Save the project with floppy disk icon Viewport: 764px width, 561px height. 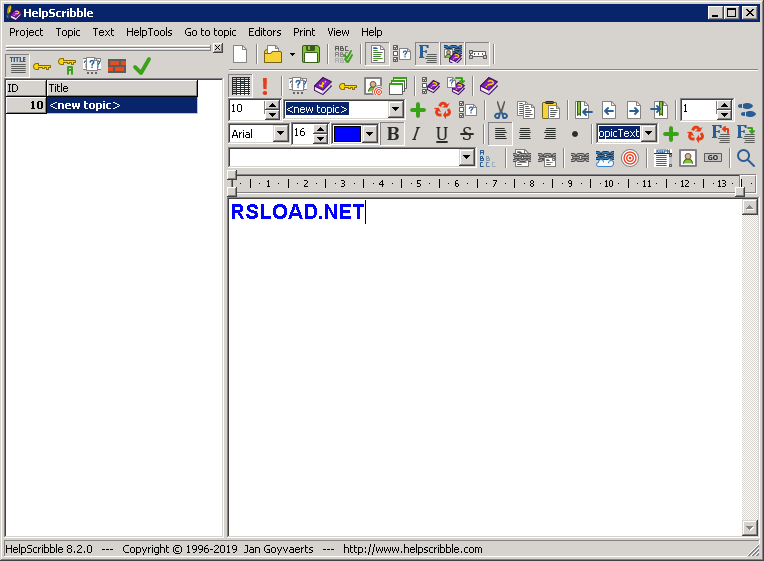click(x=311, y=54)
